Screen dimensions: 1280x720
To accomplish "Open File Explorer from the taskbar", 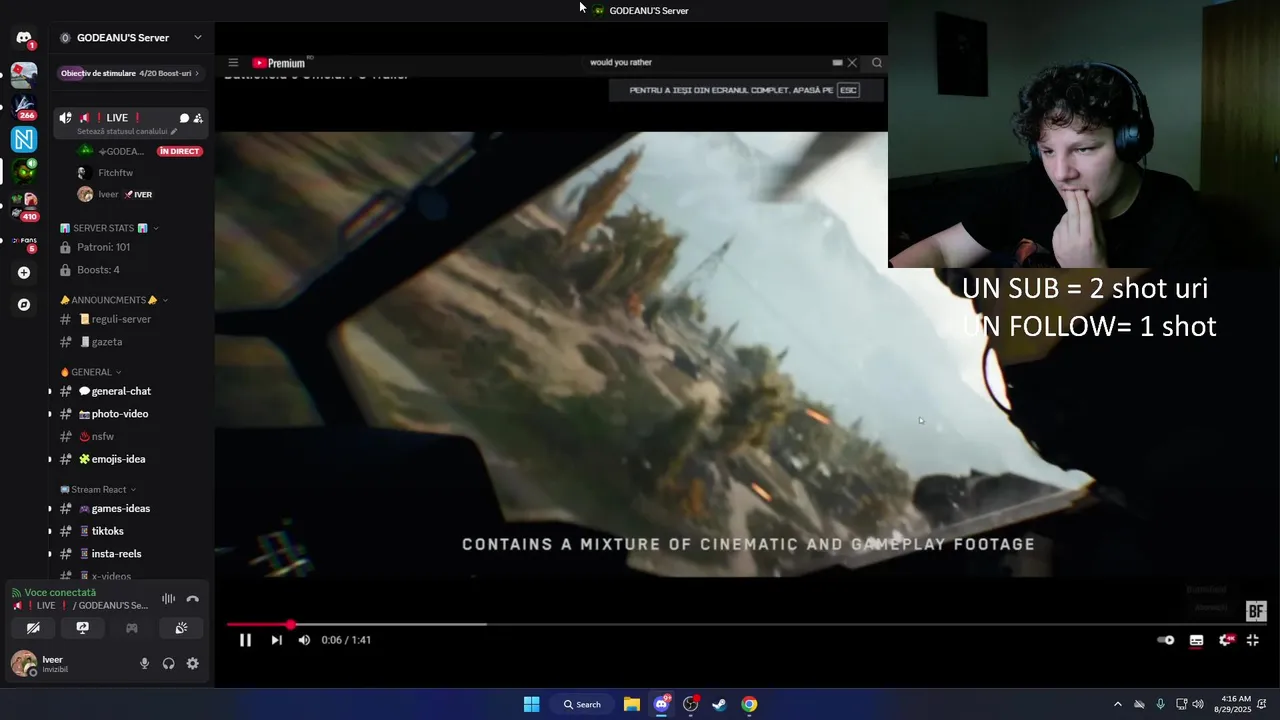I will (632, 704).
